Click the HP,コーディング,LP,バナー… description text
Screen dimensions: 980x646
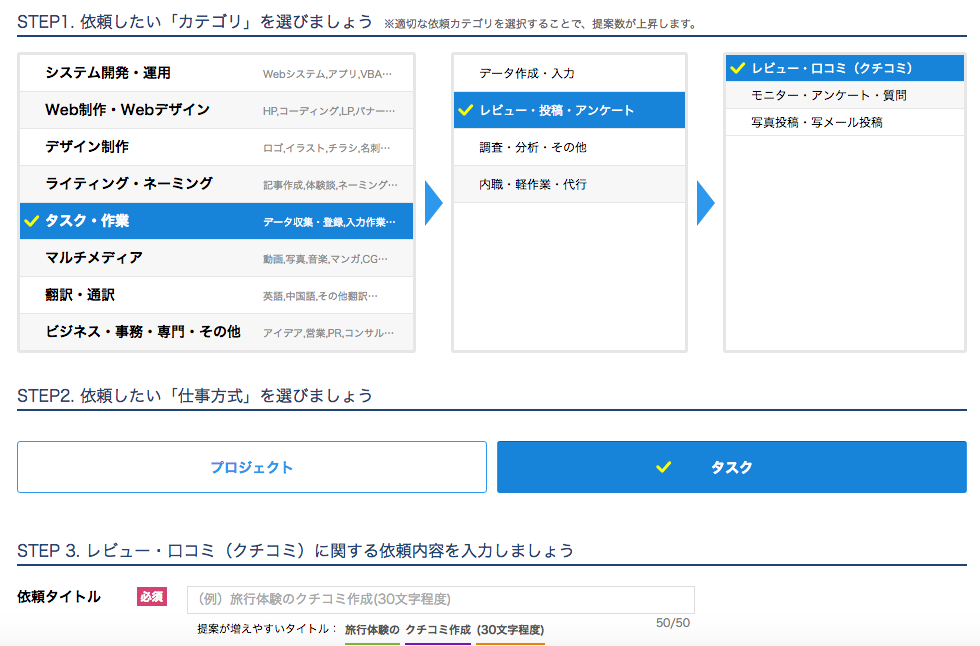tap(329, 111)
